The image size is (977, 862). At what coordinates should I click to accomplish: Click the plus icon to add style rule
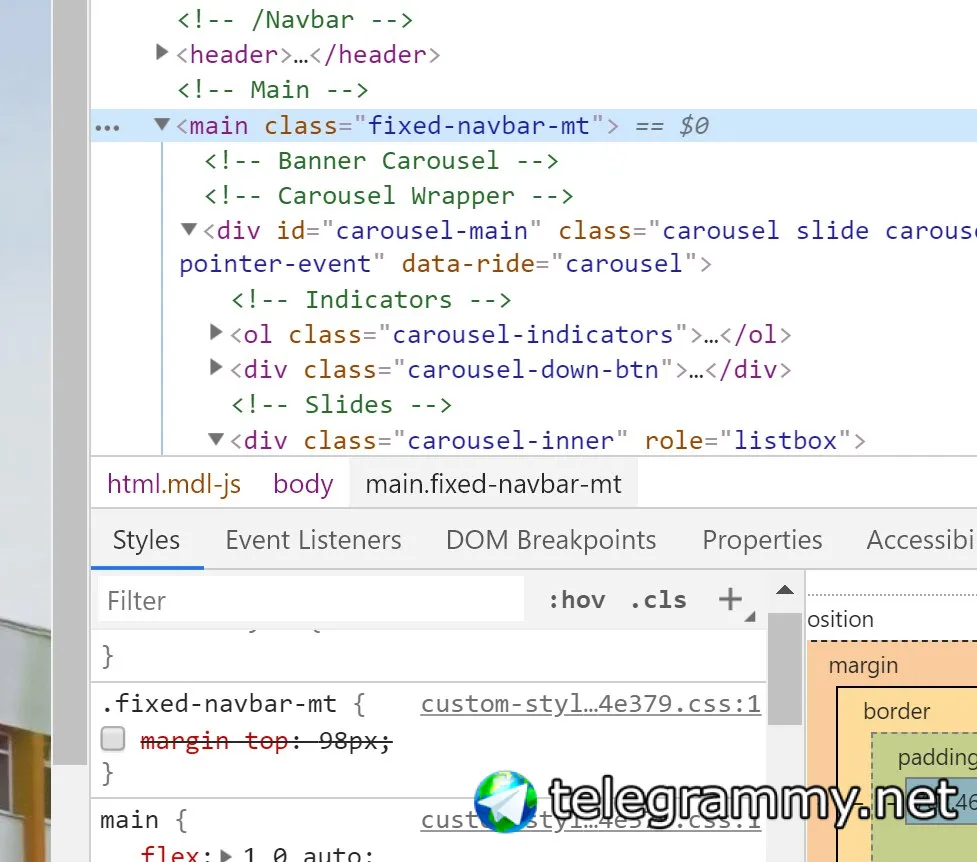click(x=730, y=599)
